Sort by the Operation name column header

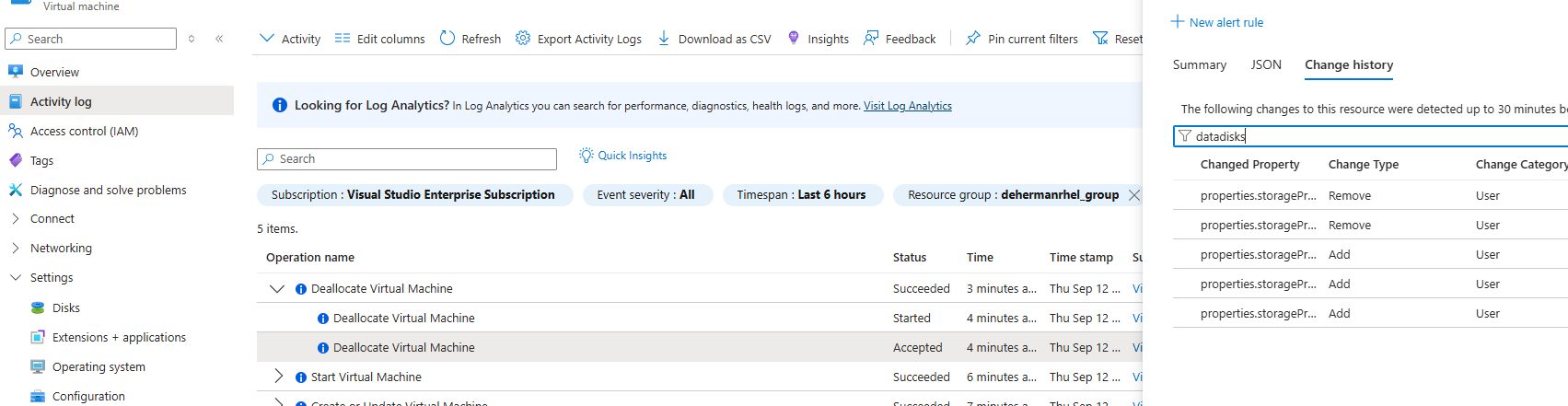(x=310, y=258)
